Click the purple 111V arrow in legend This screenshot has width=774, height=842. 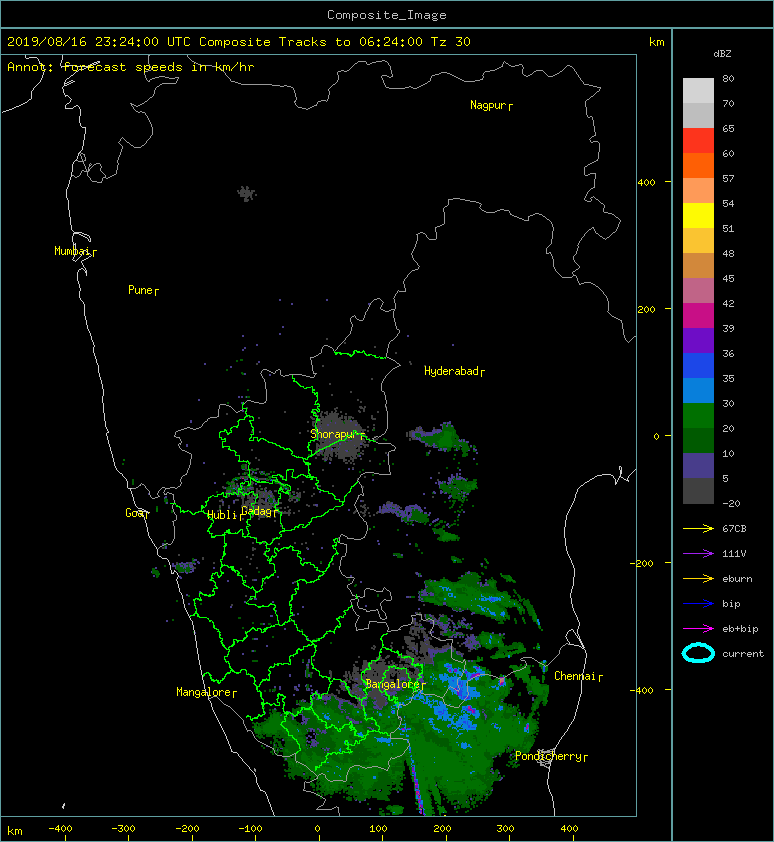pos(698,554)
